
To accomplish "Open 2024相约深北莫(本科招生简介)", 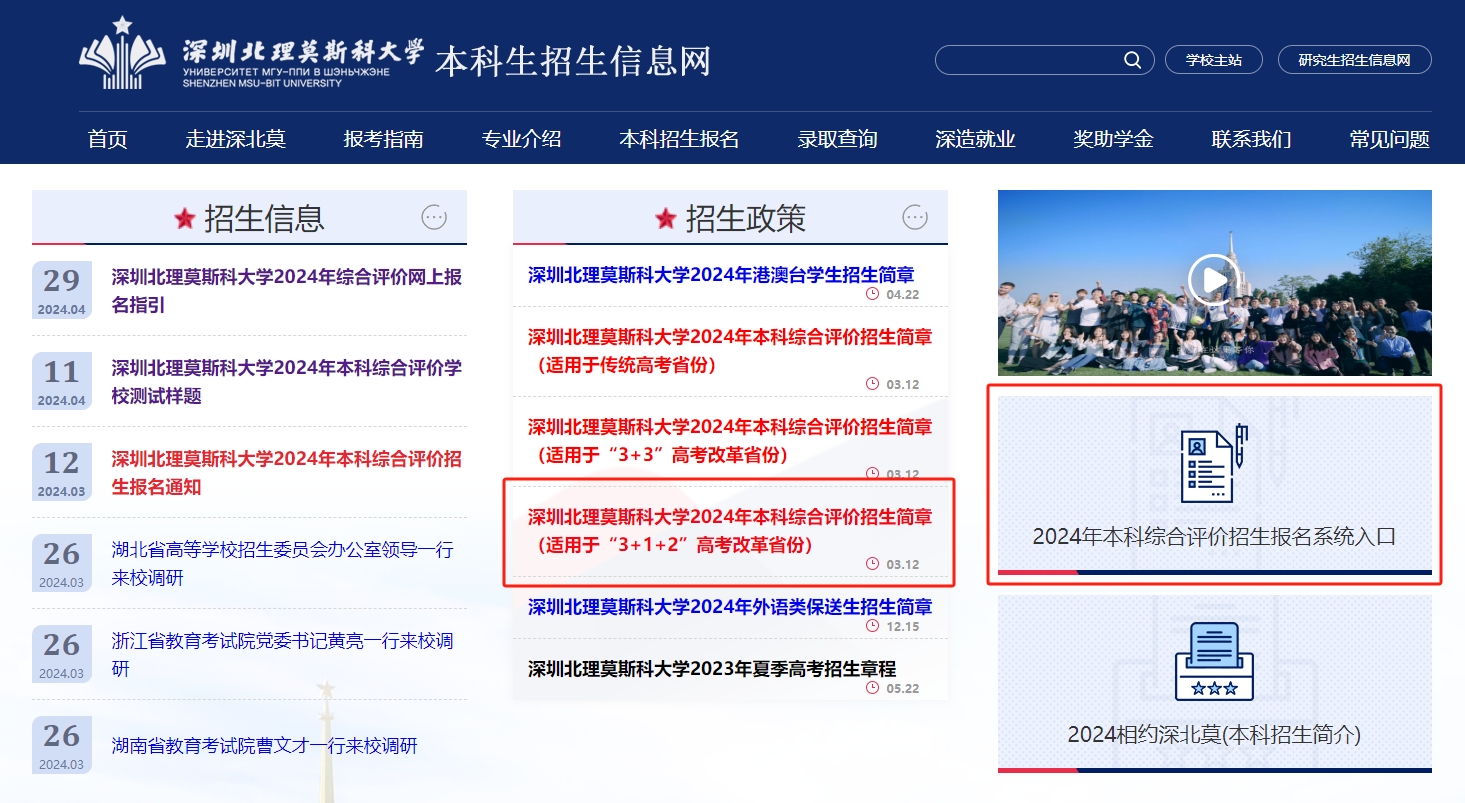I will click(1214, 684).
